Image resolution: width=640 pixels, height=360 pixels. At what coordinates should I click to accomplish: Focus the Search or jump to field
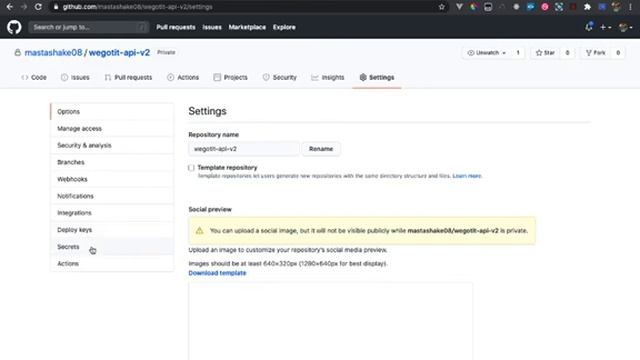pos(88,27)
